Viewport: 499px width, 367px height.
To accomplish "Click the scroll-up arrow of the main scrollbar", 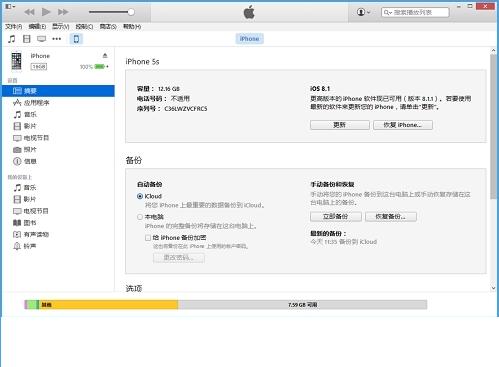I will click(493, 50).
